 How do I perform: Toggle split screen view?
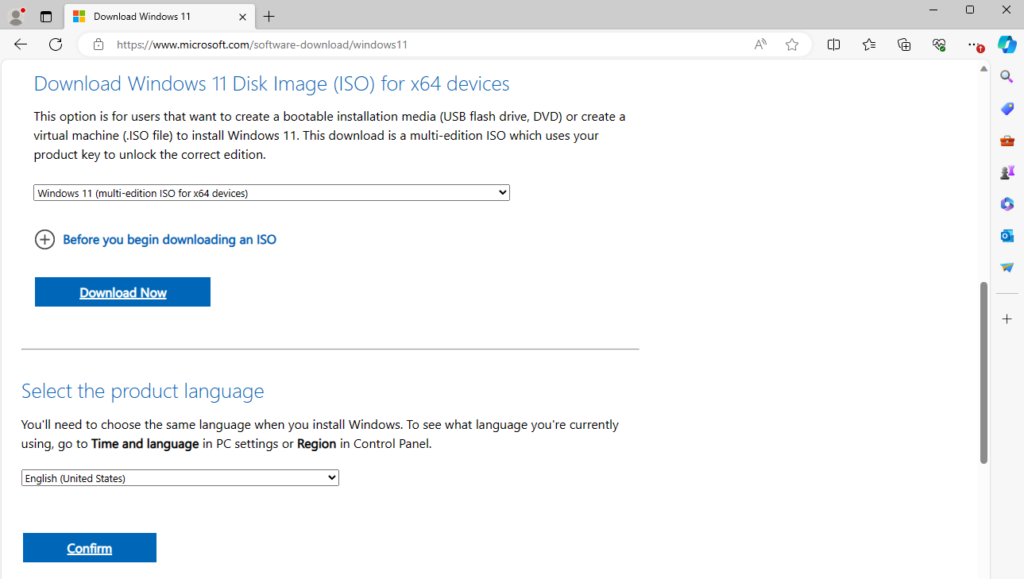[x=833, y=45]
